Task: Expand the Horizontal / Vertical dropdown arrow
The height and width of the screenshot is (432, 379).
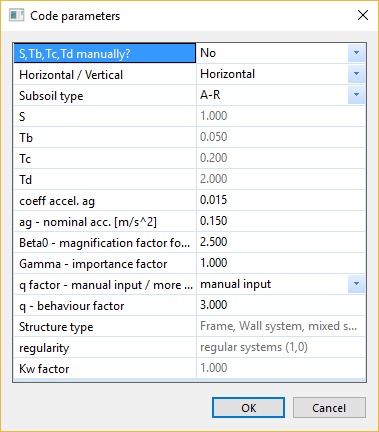Action: point(356,74)
